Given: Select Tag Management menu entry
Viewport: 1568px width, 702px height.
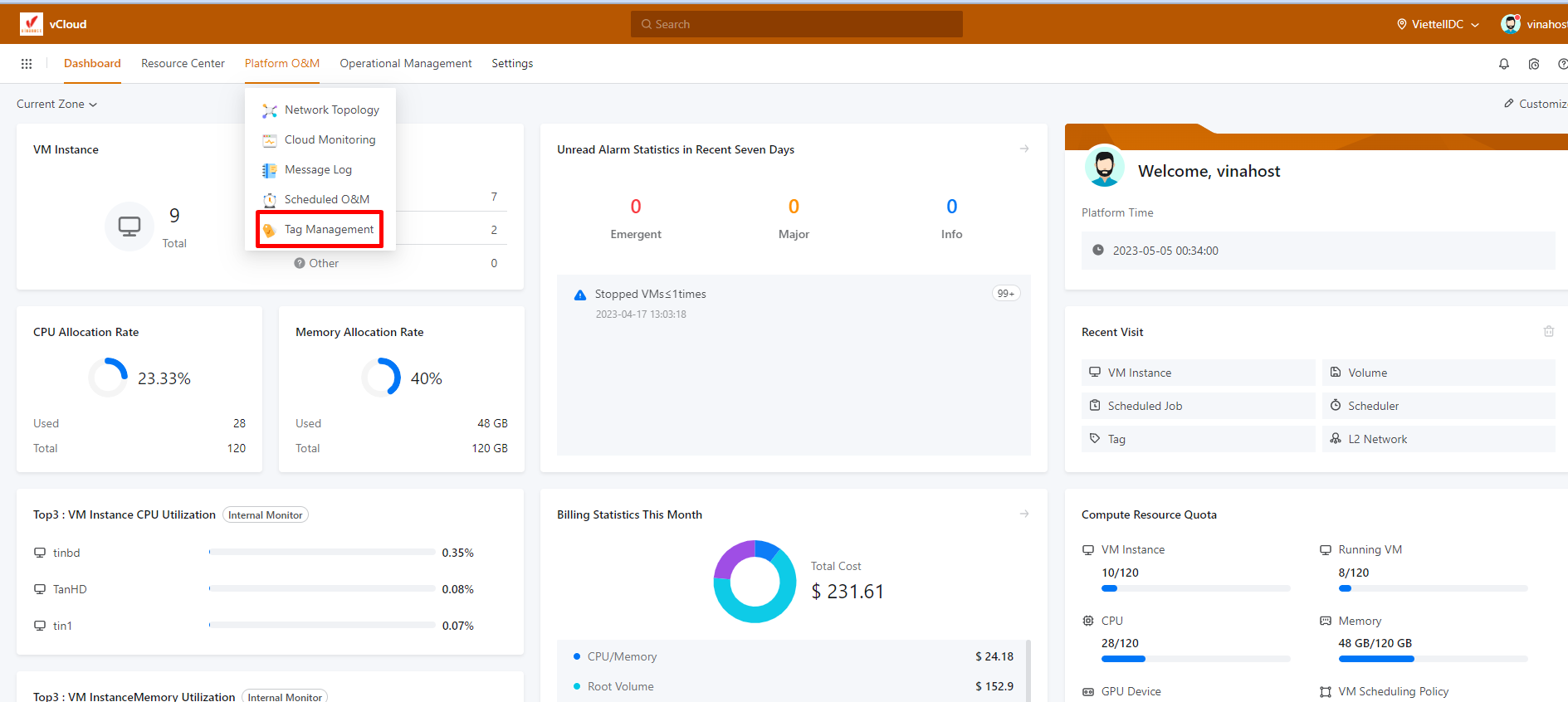Looking at the screenshot, I should click(329, 230).
